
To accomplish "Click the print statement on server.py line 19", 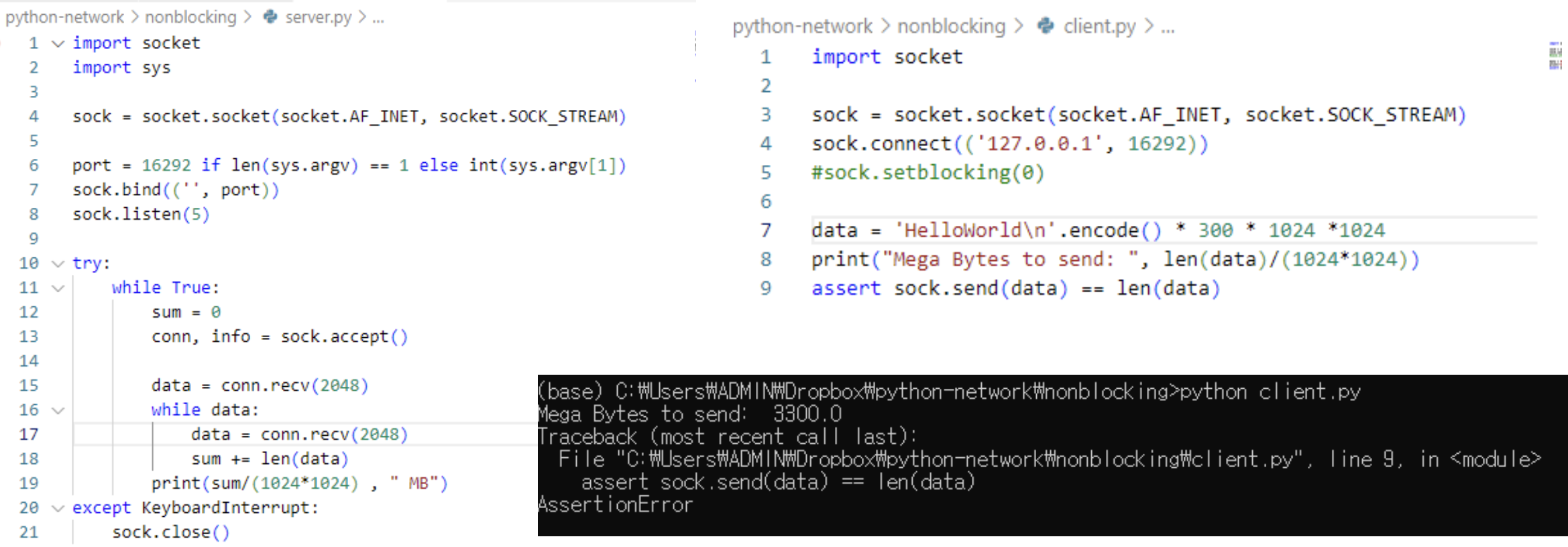I will click(x=299, y=483).
